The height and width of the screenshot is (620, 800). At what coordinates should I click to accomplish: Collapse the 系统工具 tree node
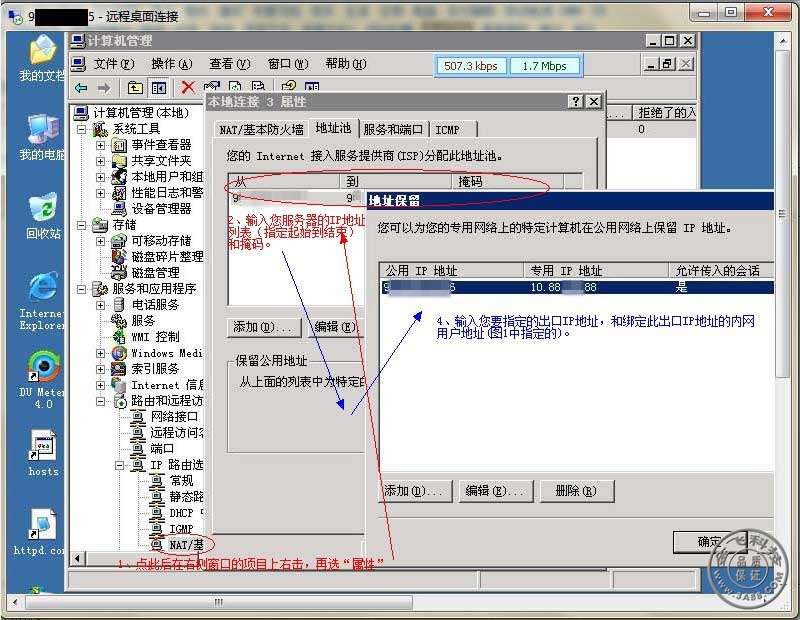pyautogui.click(x=83, y=129)
